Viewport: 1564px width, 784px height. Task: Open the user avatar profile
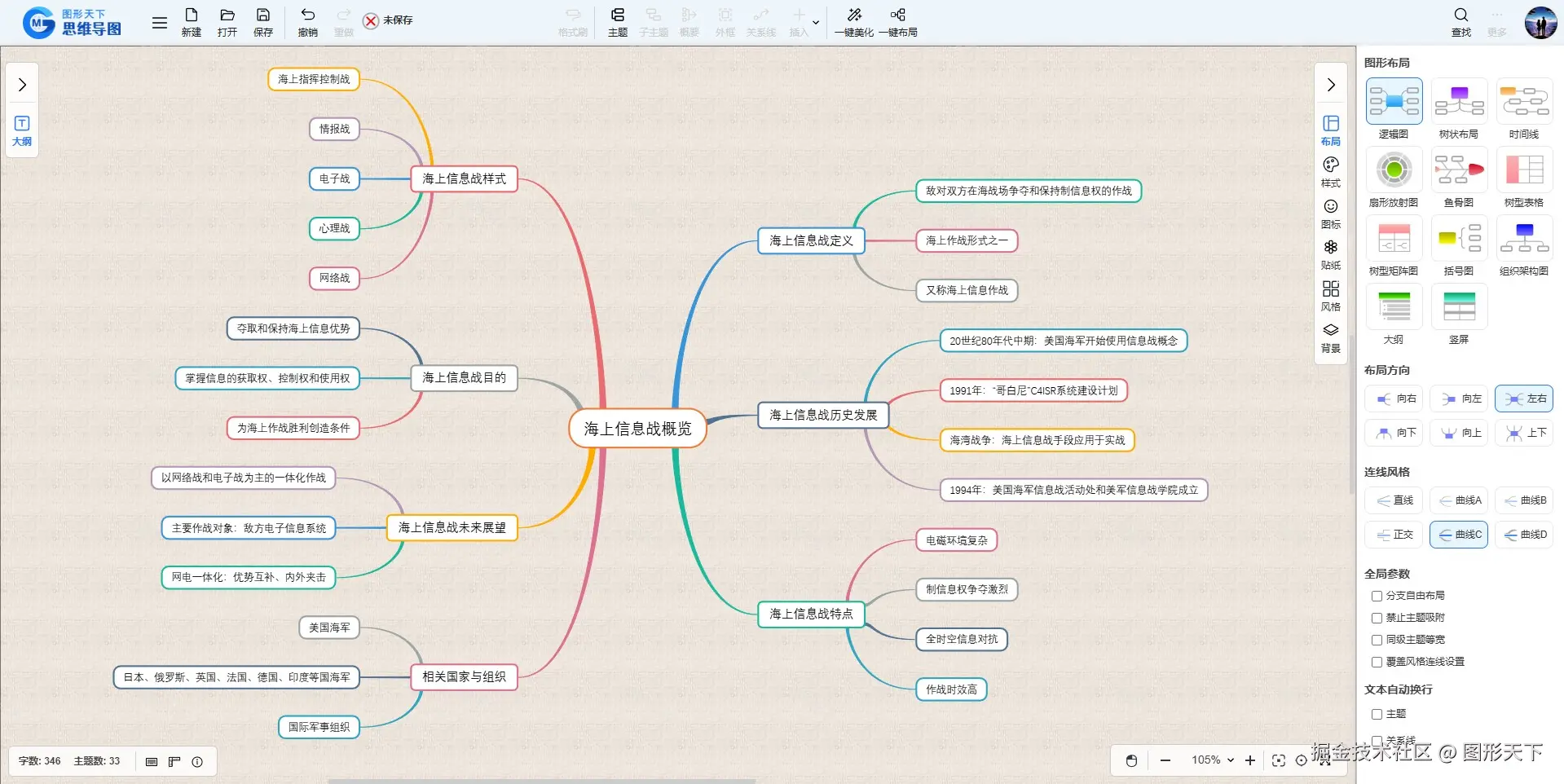pos(1540,23)
